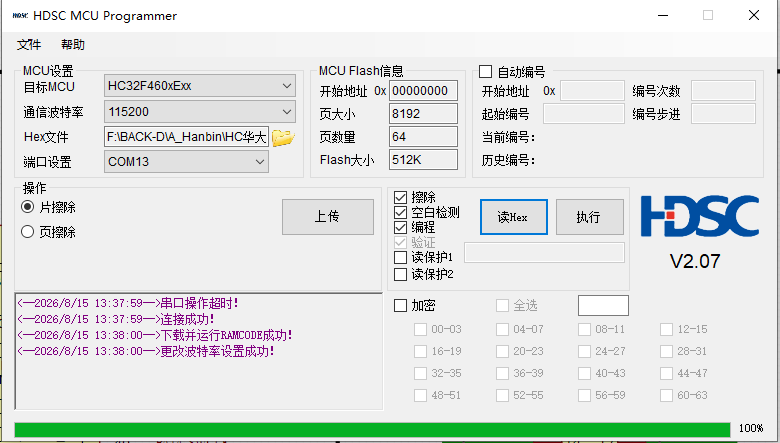Screen dimensions: 780x443
Task: Expand the 目标MCU dropdown
Action: pyautogui.click(x=199, y=86)
